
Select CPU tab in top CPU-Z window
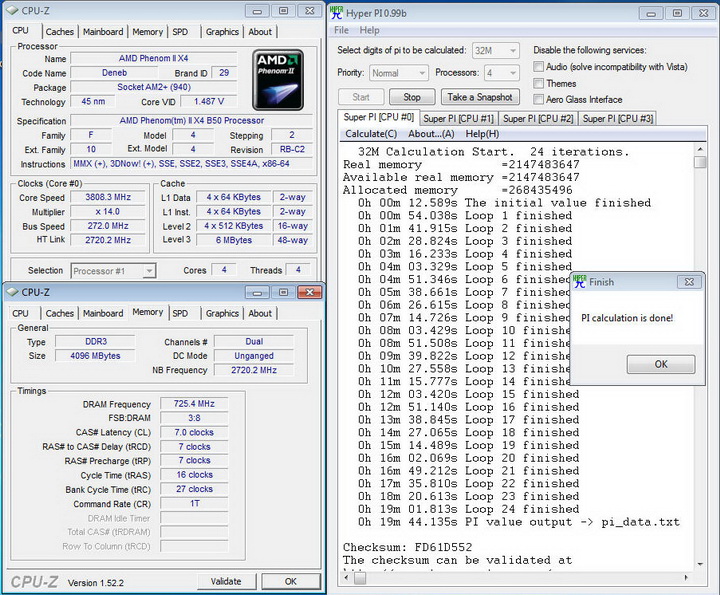tap(20, 30)
